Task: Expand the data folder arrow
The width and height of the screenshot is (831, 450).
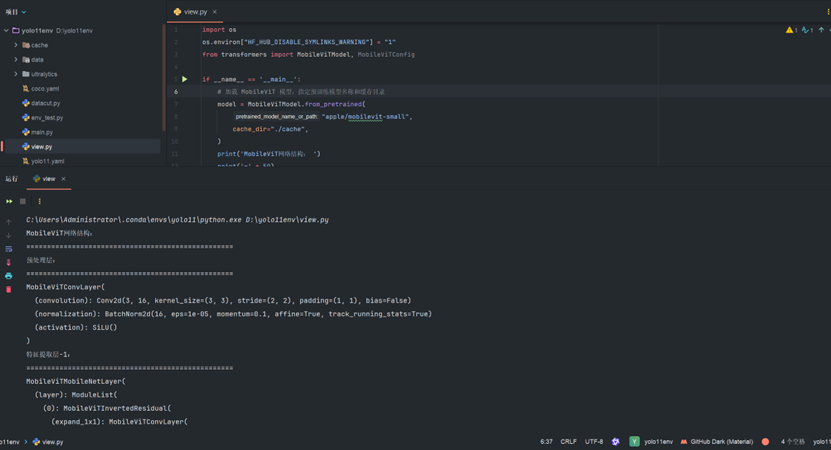Action: (15, 59)
